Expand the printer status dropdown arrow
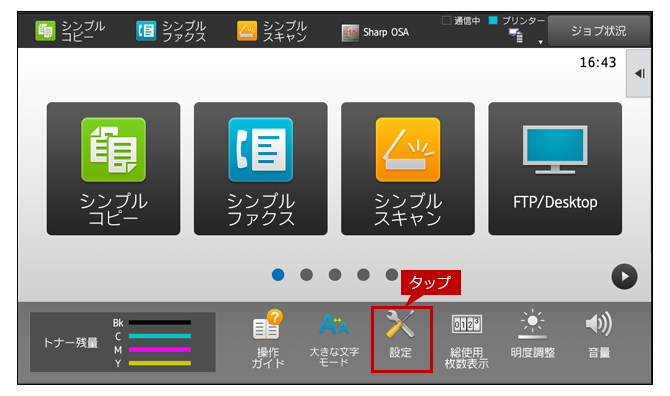This screenshot has height=396, width=670. click(x=540, y=42)
